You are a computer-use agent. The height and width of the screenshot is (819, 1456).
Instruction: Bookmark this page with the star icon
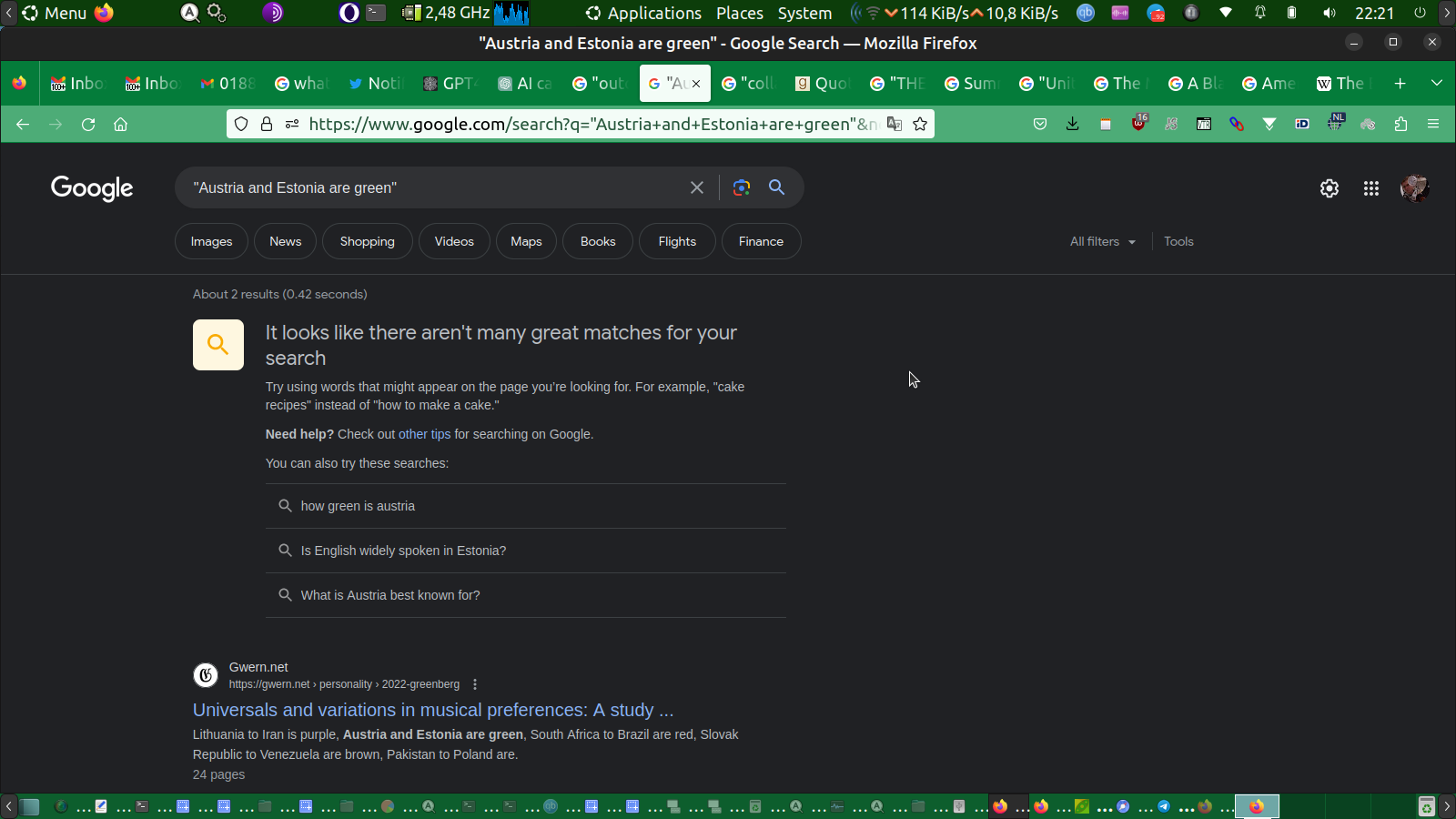tap(920, 124)
